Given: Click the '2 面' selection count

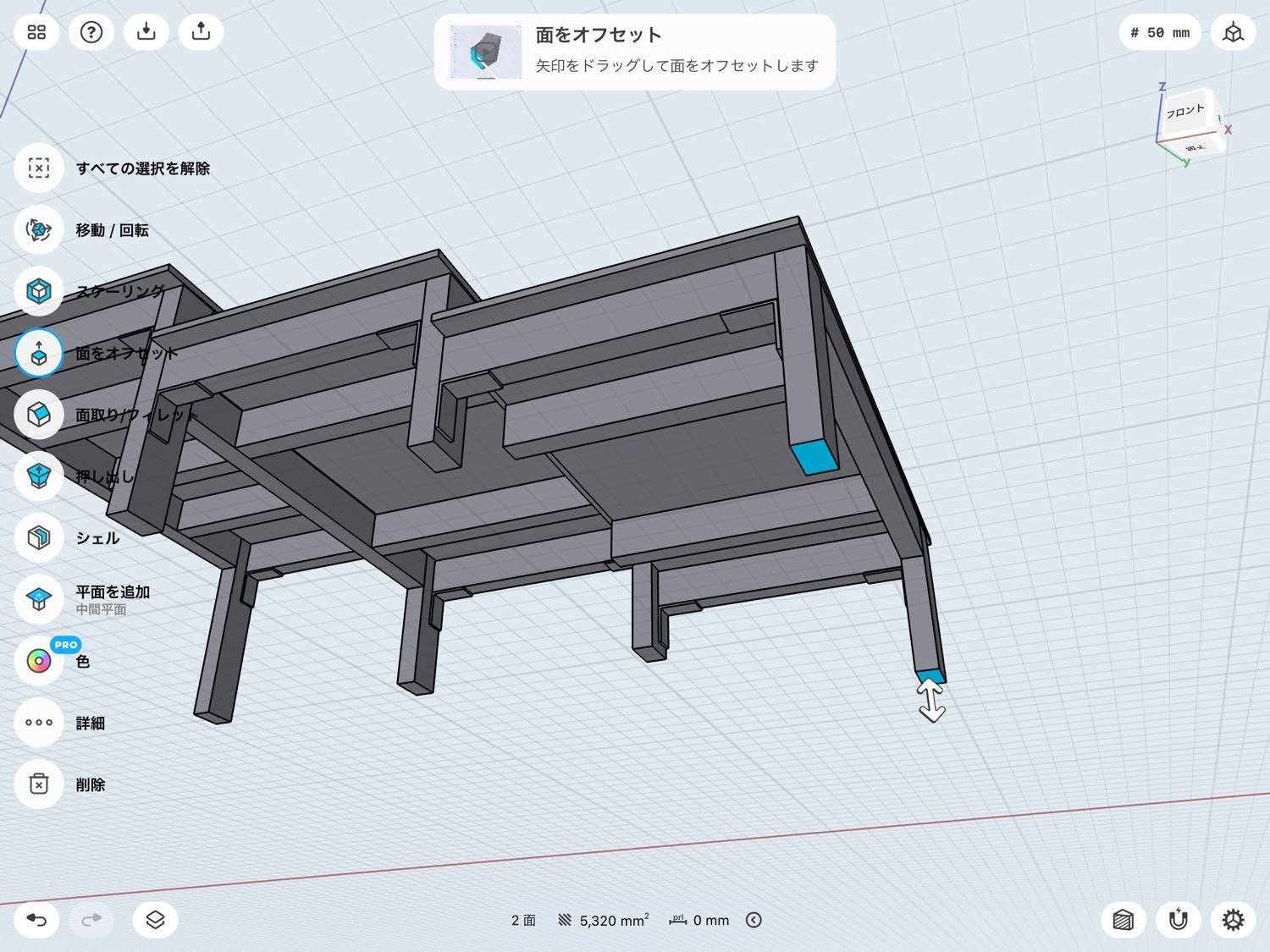Looking at the screenshot, I should (523, 920).
